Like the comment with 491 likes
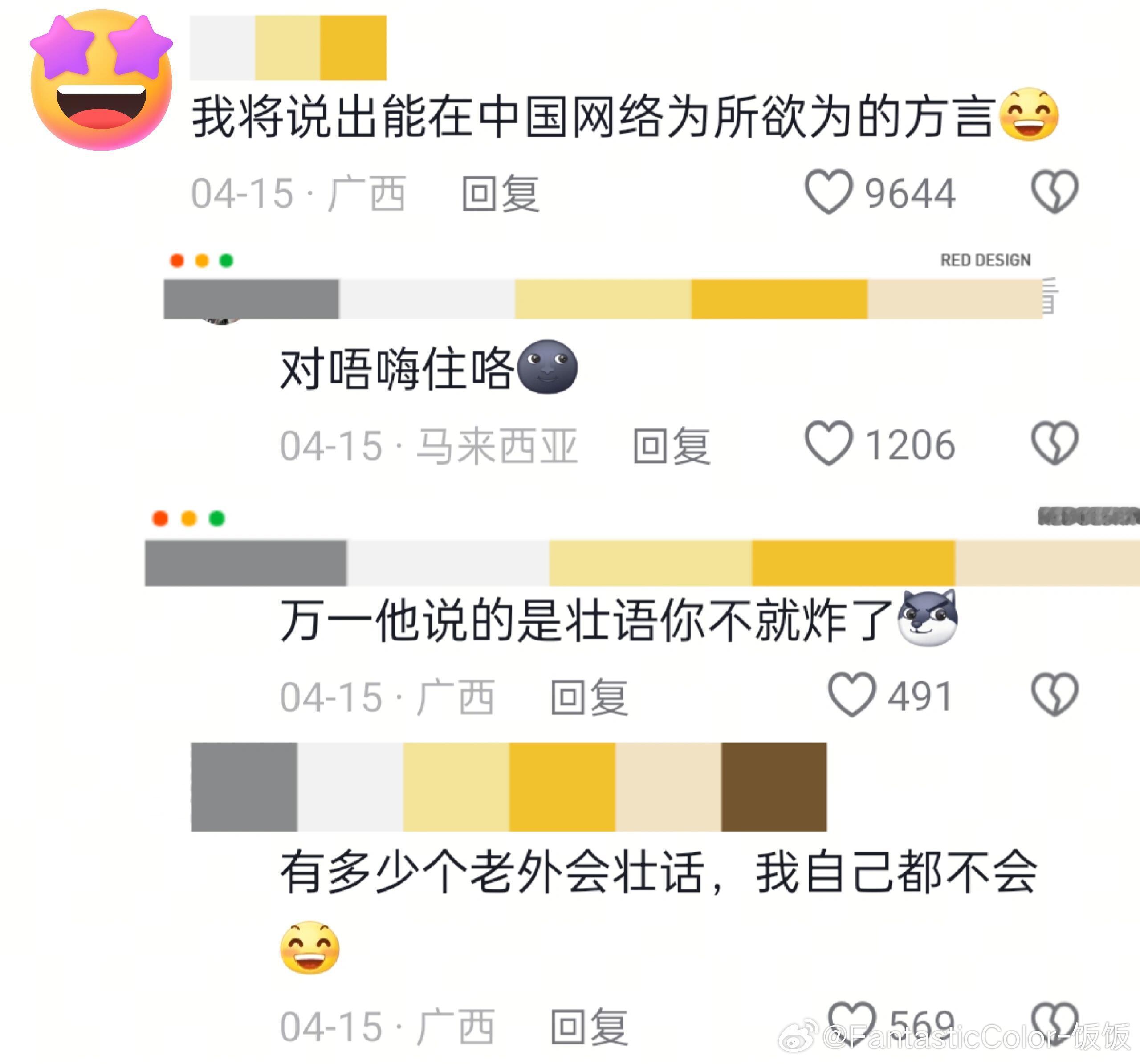Viewport: 1140px width, 1064px height. [851, 695]
